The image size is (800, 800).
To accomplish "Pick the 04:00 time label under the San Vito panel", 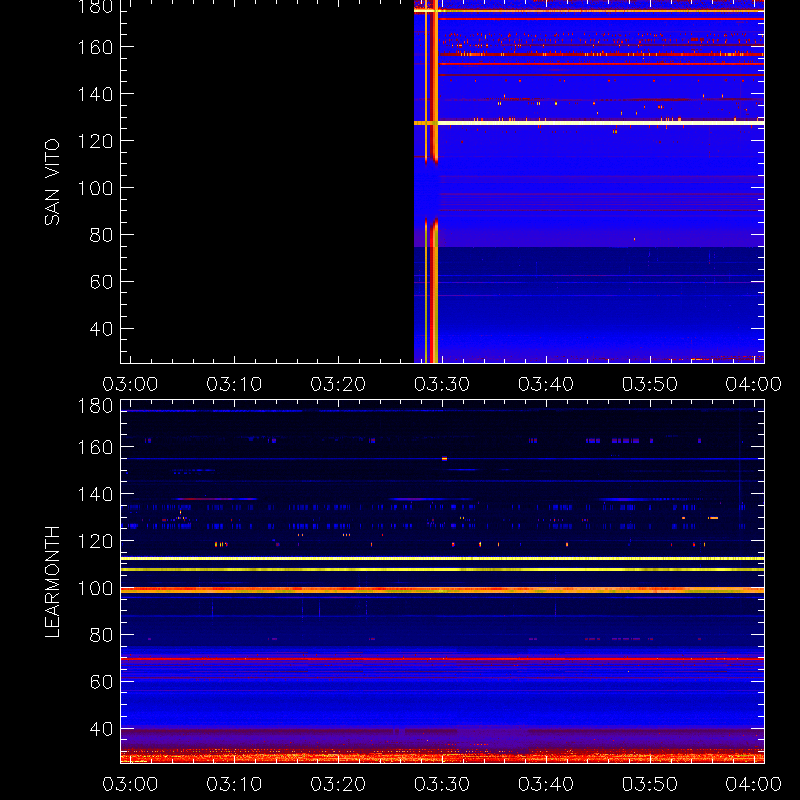I will pyautogui.click(x=754, y=384).
